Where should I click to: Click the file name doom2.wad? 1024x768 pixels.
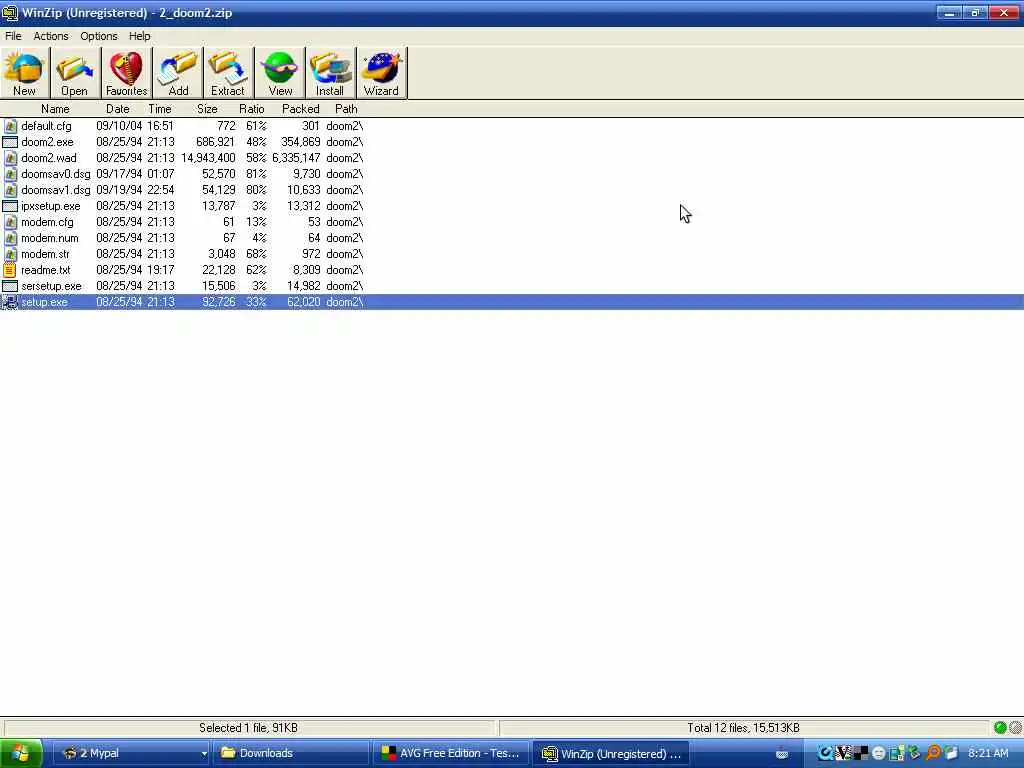pos(48,158)
